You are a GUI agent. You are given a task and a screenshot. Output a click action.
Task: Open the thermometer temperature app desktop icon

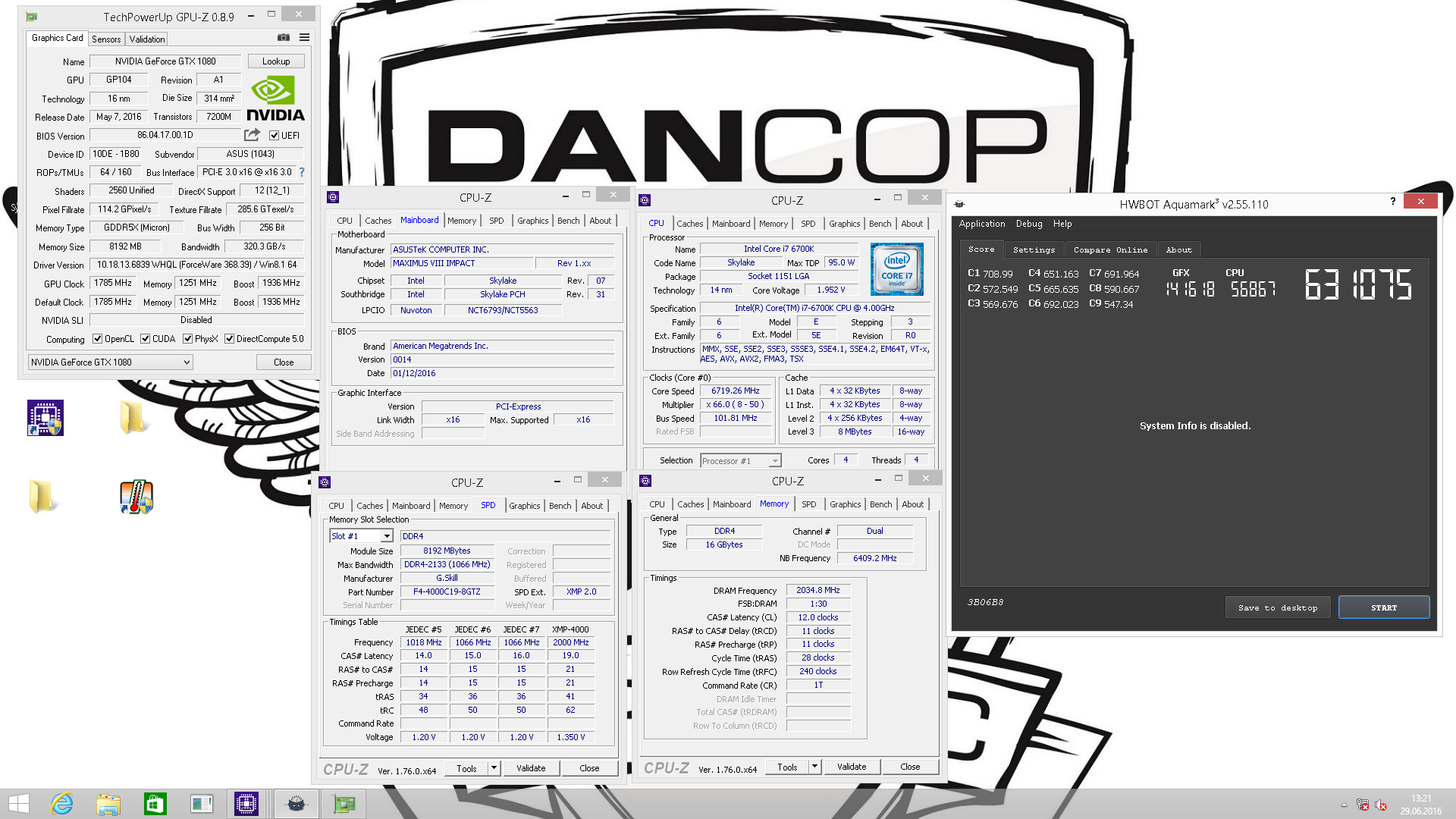coord(136,497)
